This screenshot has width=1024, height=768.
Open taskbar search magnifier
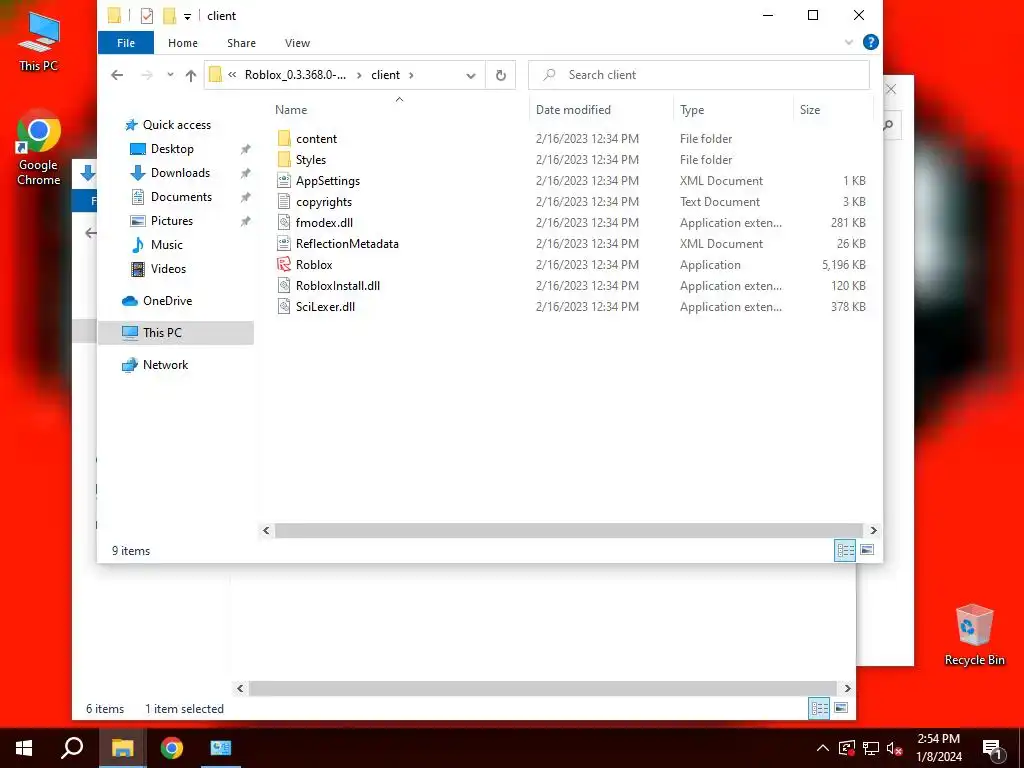72,748
